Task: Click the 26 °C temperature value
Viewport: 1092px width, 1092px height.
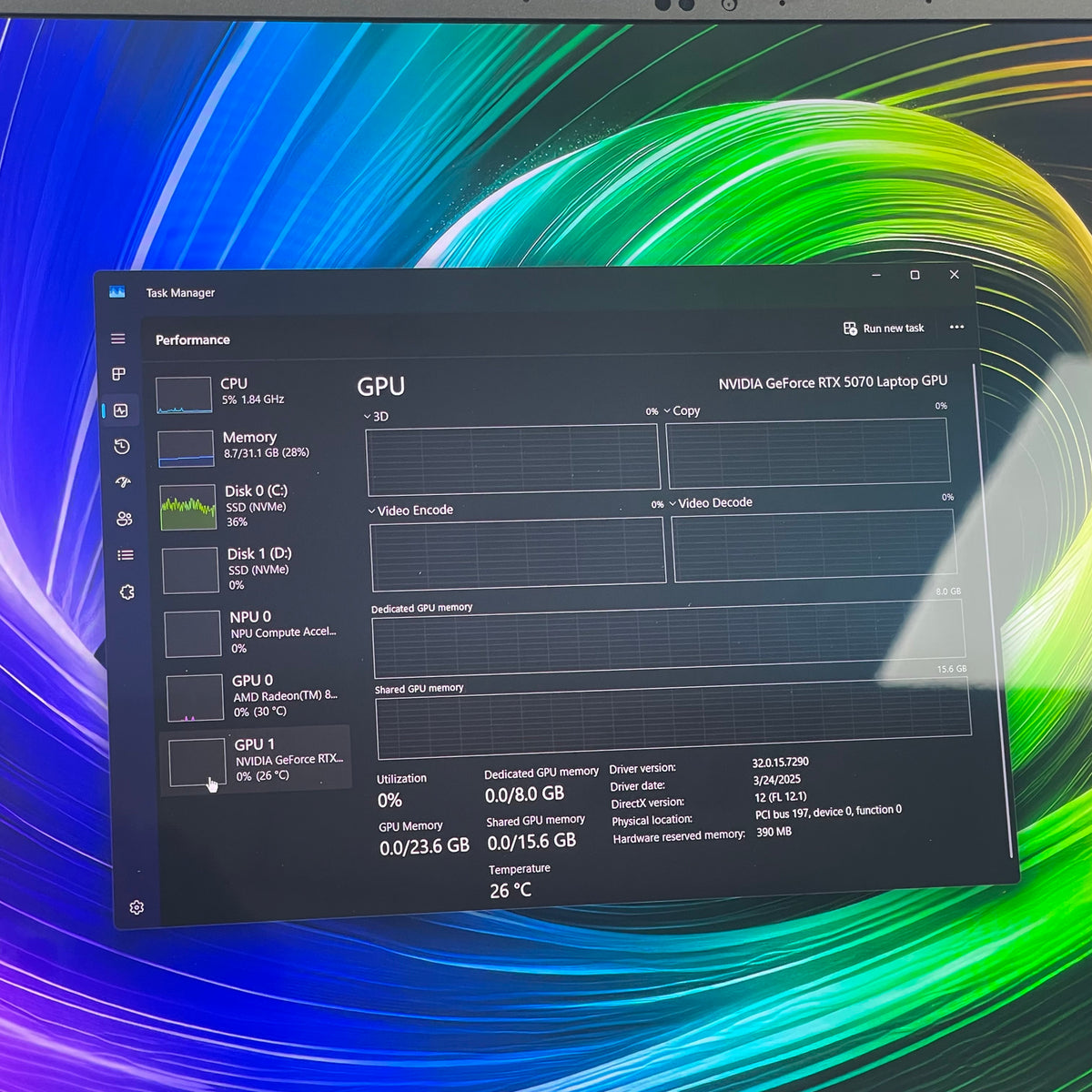Action: [x=511, y=891]
